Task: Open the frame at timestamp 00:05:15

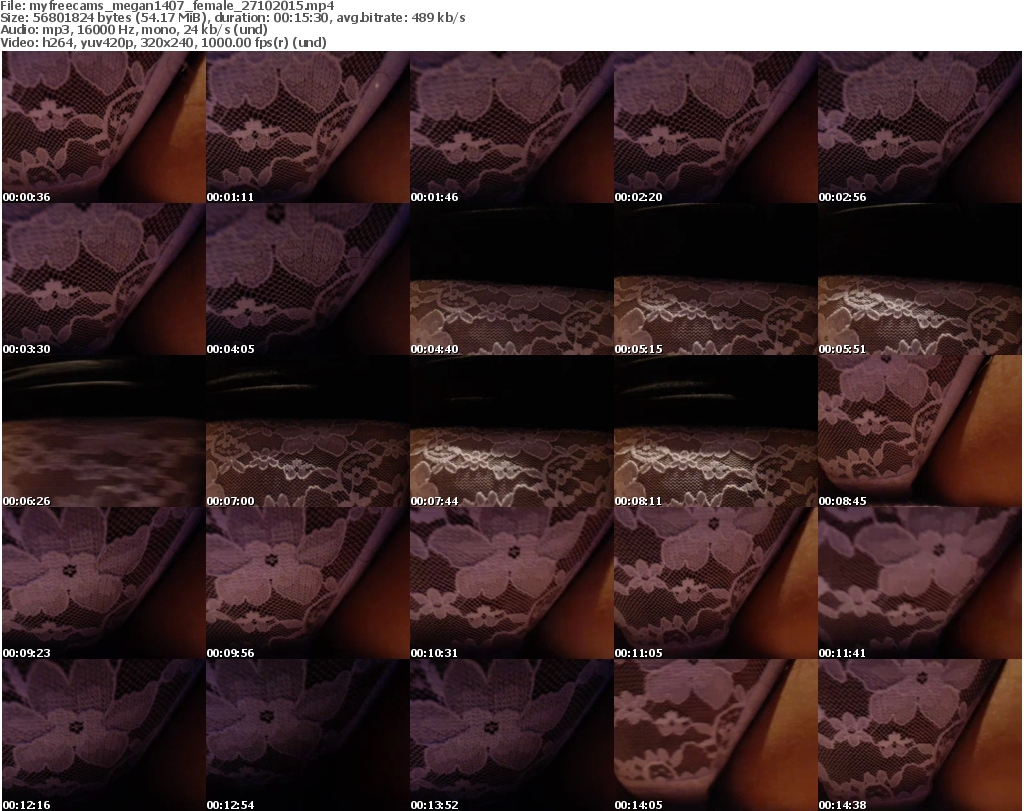Action: pos(715,279)
